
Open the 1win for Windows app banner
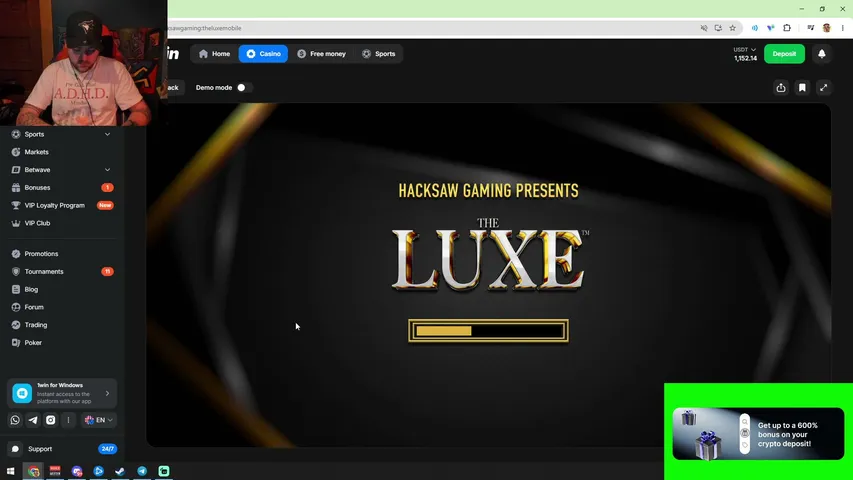[62, 393]
